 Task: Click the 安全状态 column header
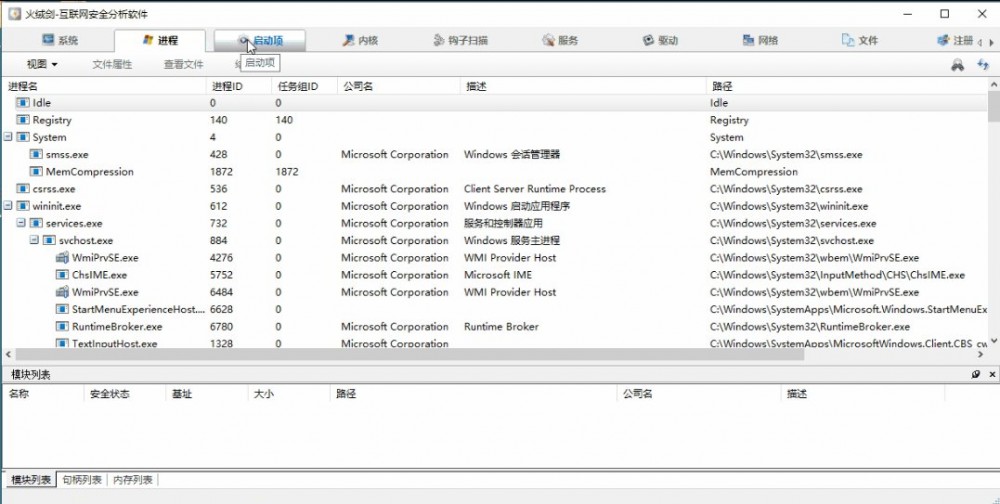pyautogui.click(x=124, y=394)
